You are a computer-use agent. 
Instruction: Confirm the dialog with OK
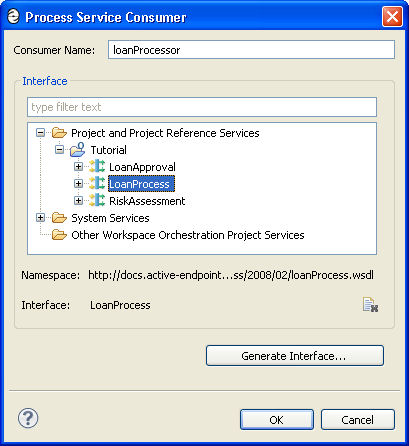pos(277,420)
